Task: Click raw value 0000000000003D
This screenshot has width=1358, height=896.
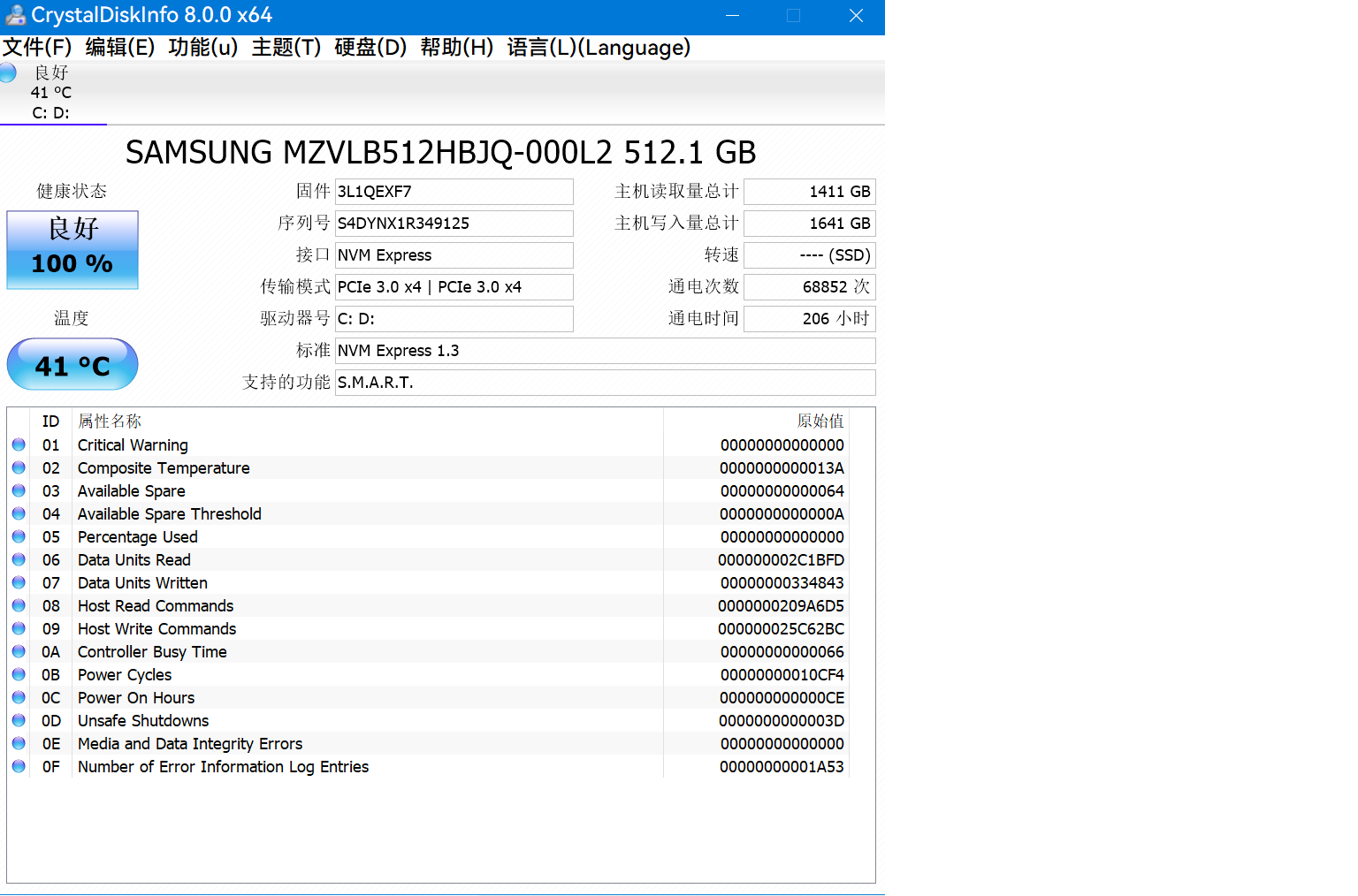Action: [782, 721]
